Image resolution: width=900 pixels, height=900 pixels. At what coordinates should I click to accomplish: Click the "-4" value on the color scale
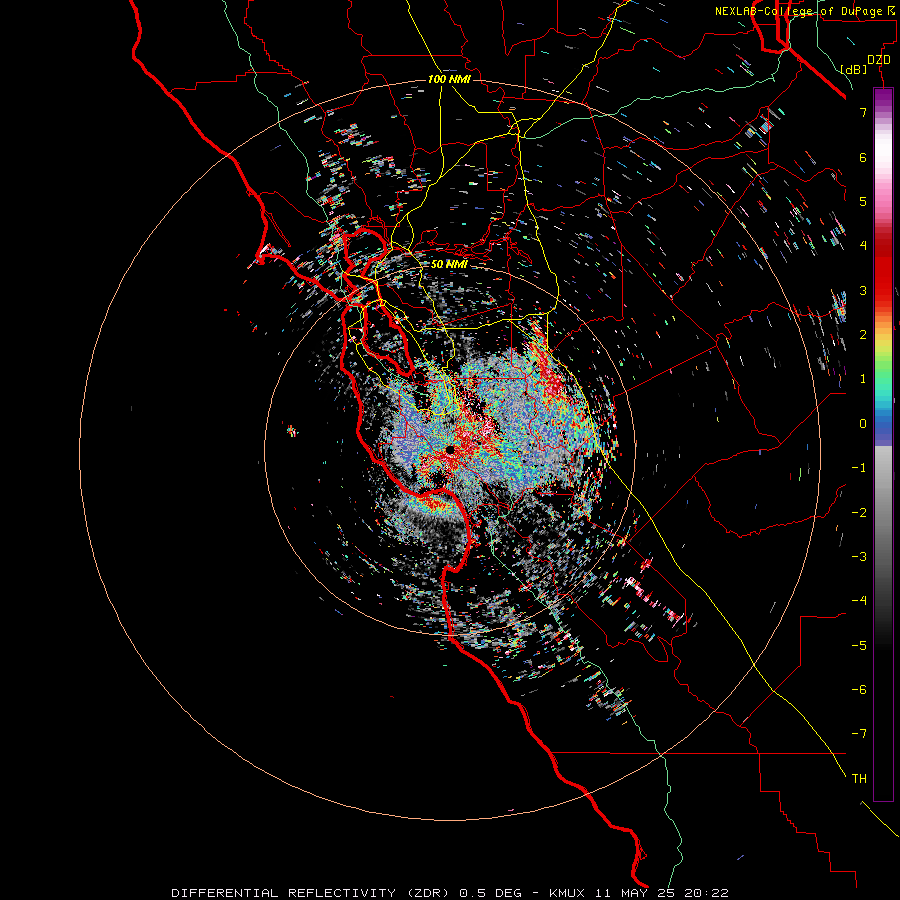[x=859, y=601]
